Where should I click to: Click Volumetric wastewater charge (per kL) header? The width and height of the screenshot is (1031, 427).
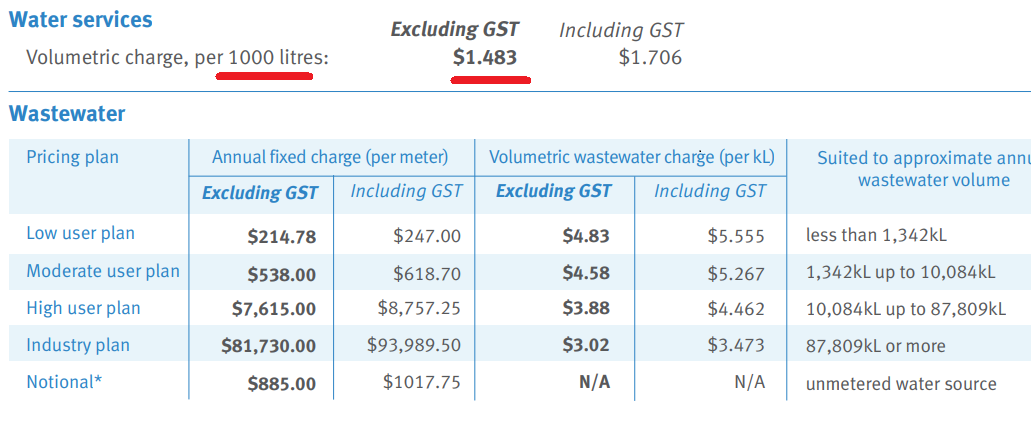click(x=632, y=157)
